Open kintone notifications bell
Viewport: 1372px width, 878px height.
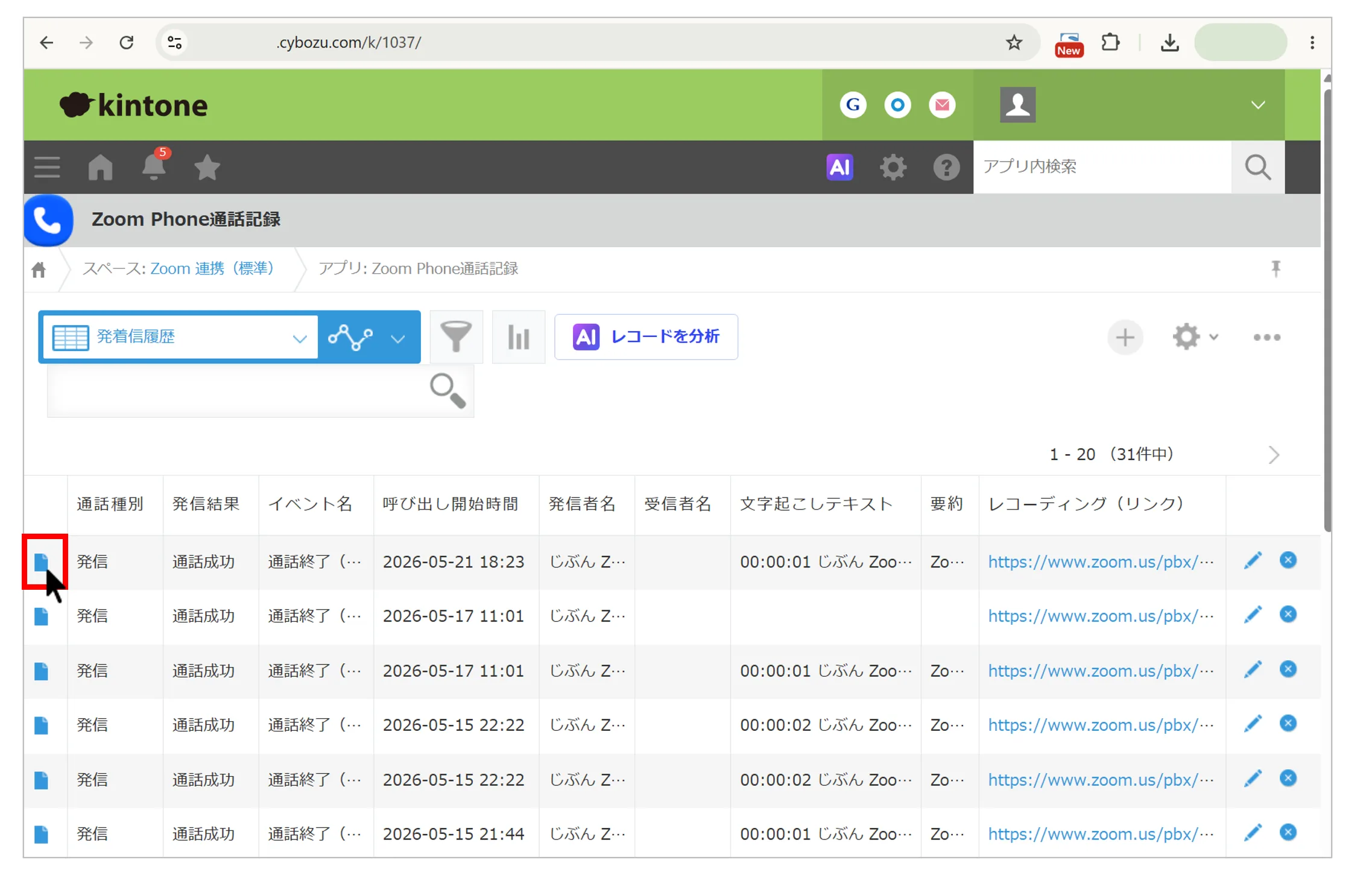tap(154, 167)
